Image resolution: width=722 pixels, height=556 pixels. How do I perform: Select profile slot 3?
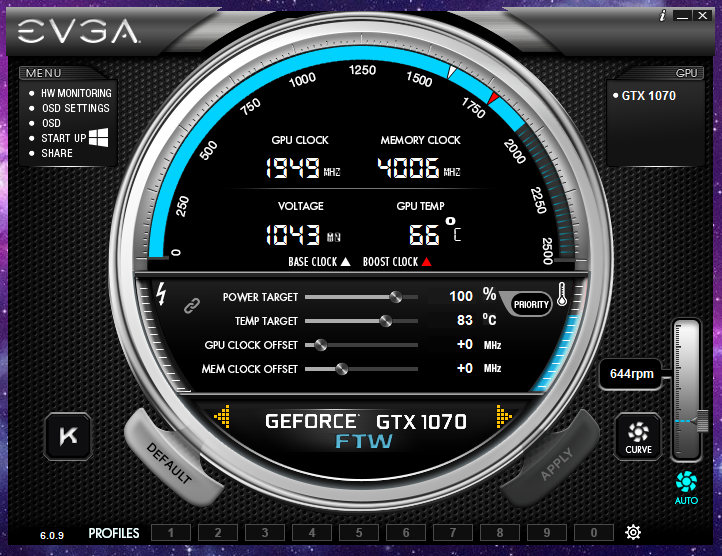[265, 533]
